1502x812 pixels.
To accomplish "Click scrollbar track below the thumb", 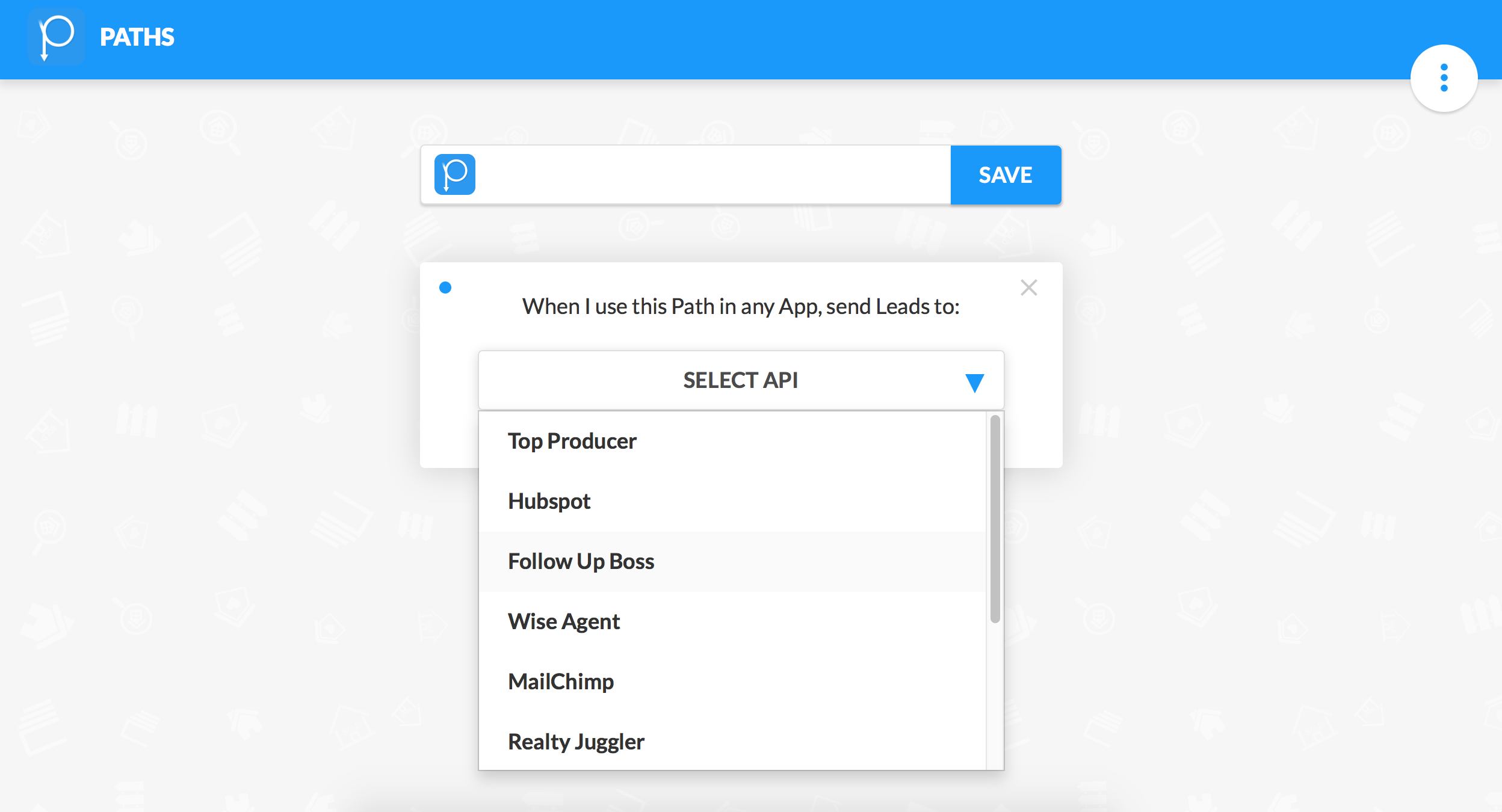I will (x=995, y=698).
